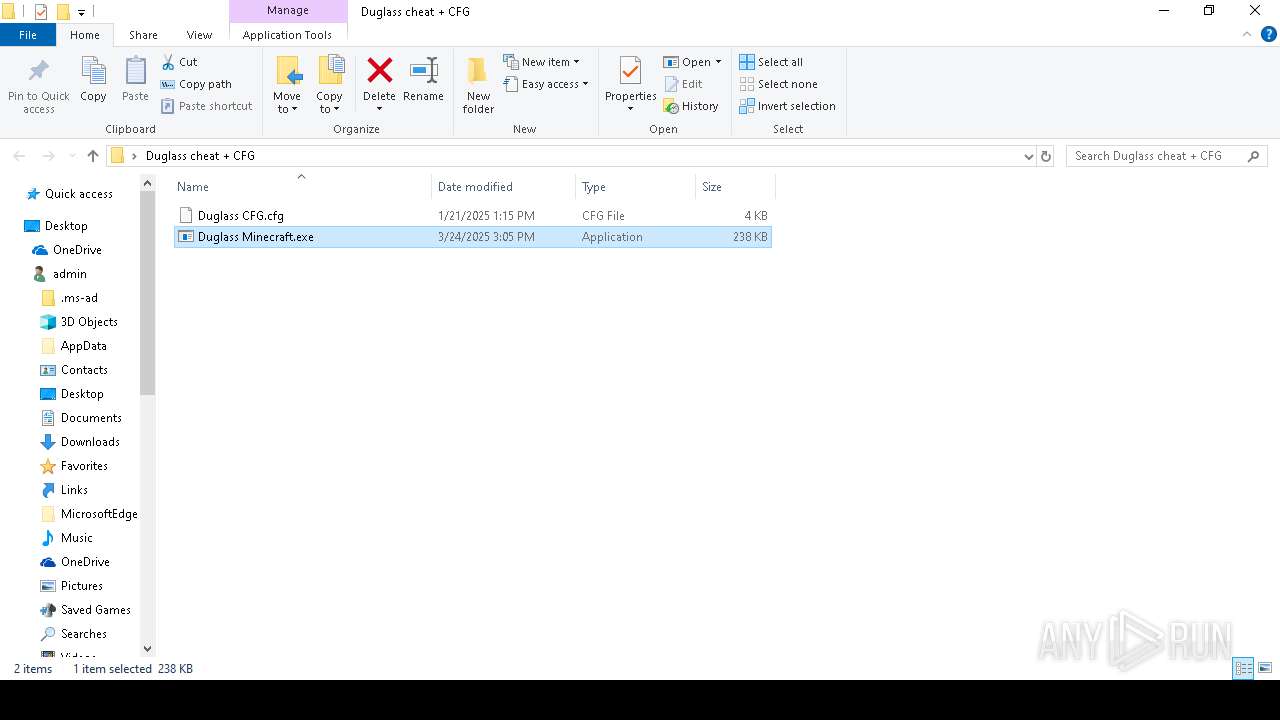This screenshot has width=1280, height=720.
Task: Switch to Large icons view layout
Action: pos(1265,668)
